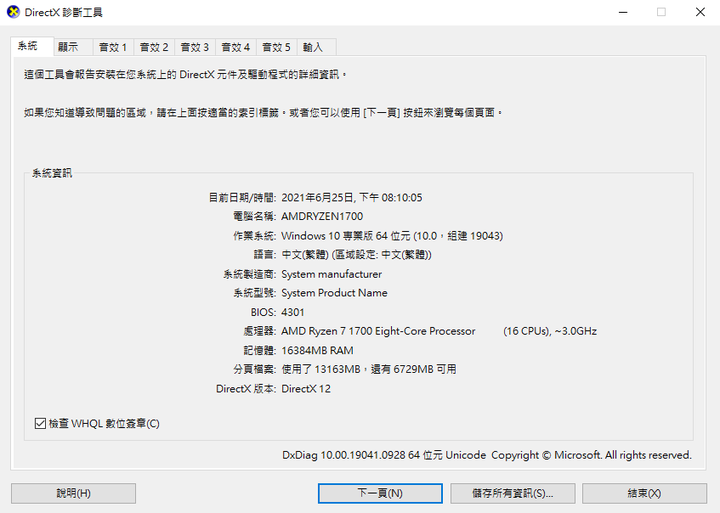Exit with the 結束(X) button
Viewport: 720px width, 513px height.
(644, 493)
